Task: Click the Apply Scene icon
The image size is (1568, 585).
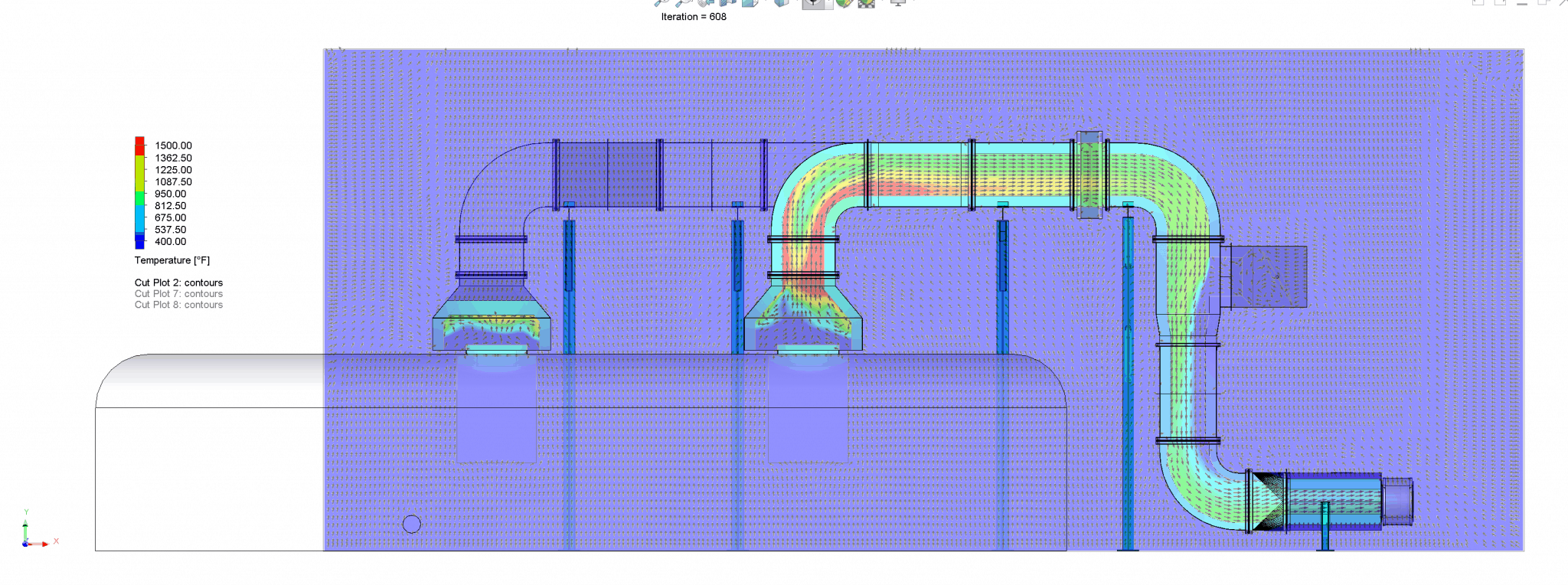Action: [x=866, y=3]
